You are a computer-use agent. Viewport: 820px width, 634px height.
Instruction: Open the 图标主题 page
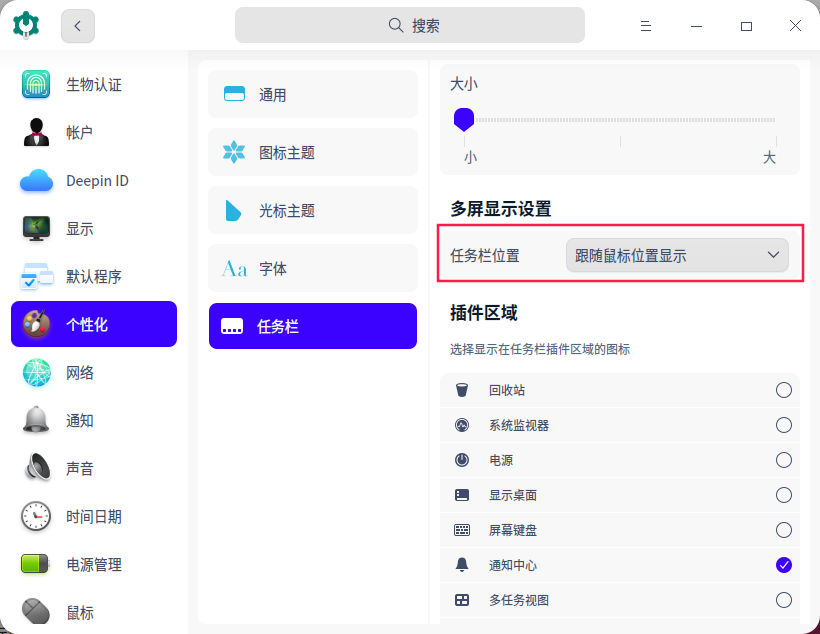[x=313, y=152]
